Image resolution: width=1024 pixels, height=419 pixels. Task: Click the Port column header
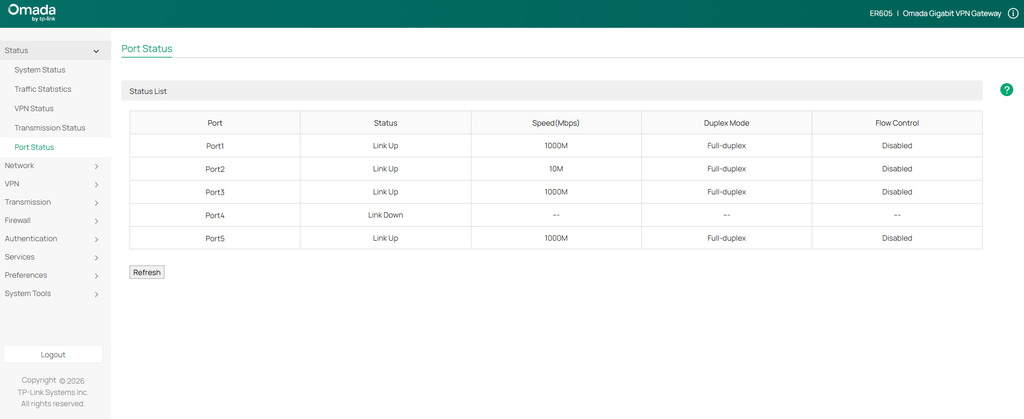[215, 123]
